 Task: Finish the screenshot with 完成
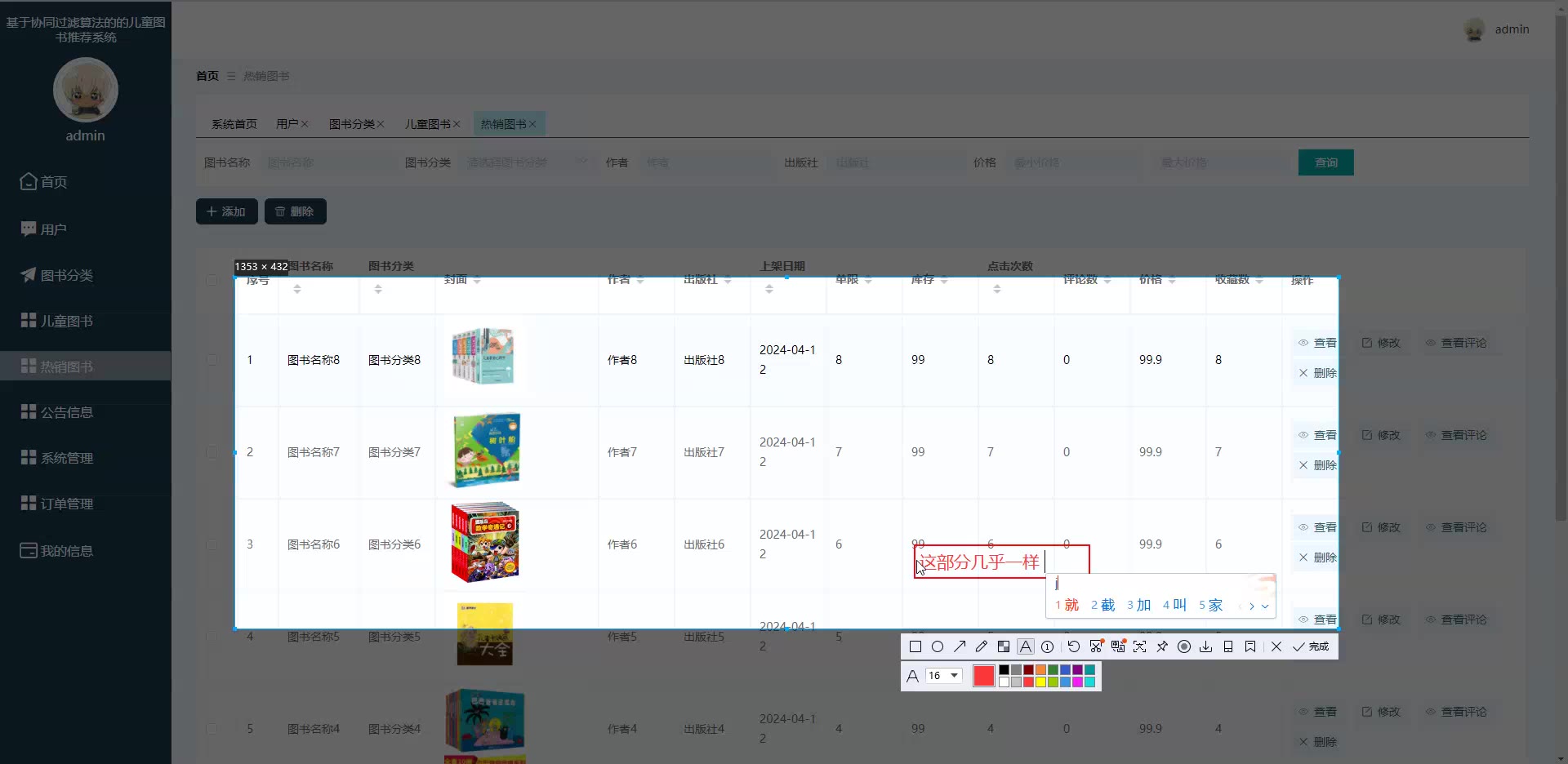click(1311, 646)
